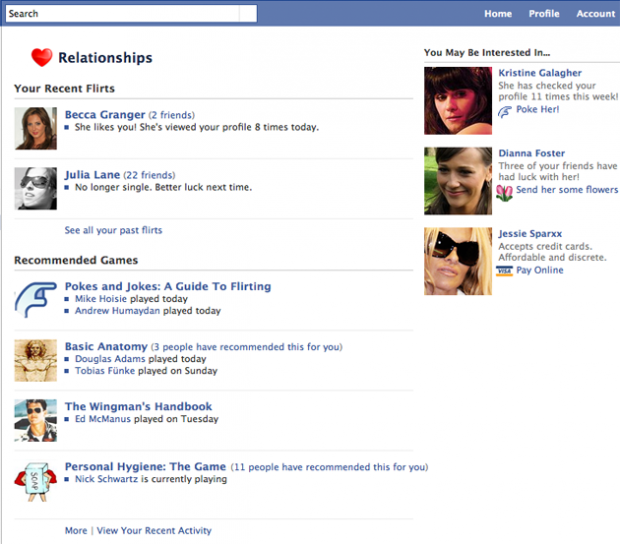Open Becca Granger's profile photo
Image resolution: width=620 pixels, height=544 pixels.
click(36, 128)
